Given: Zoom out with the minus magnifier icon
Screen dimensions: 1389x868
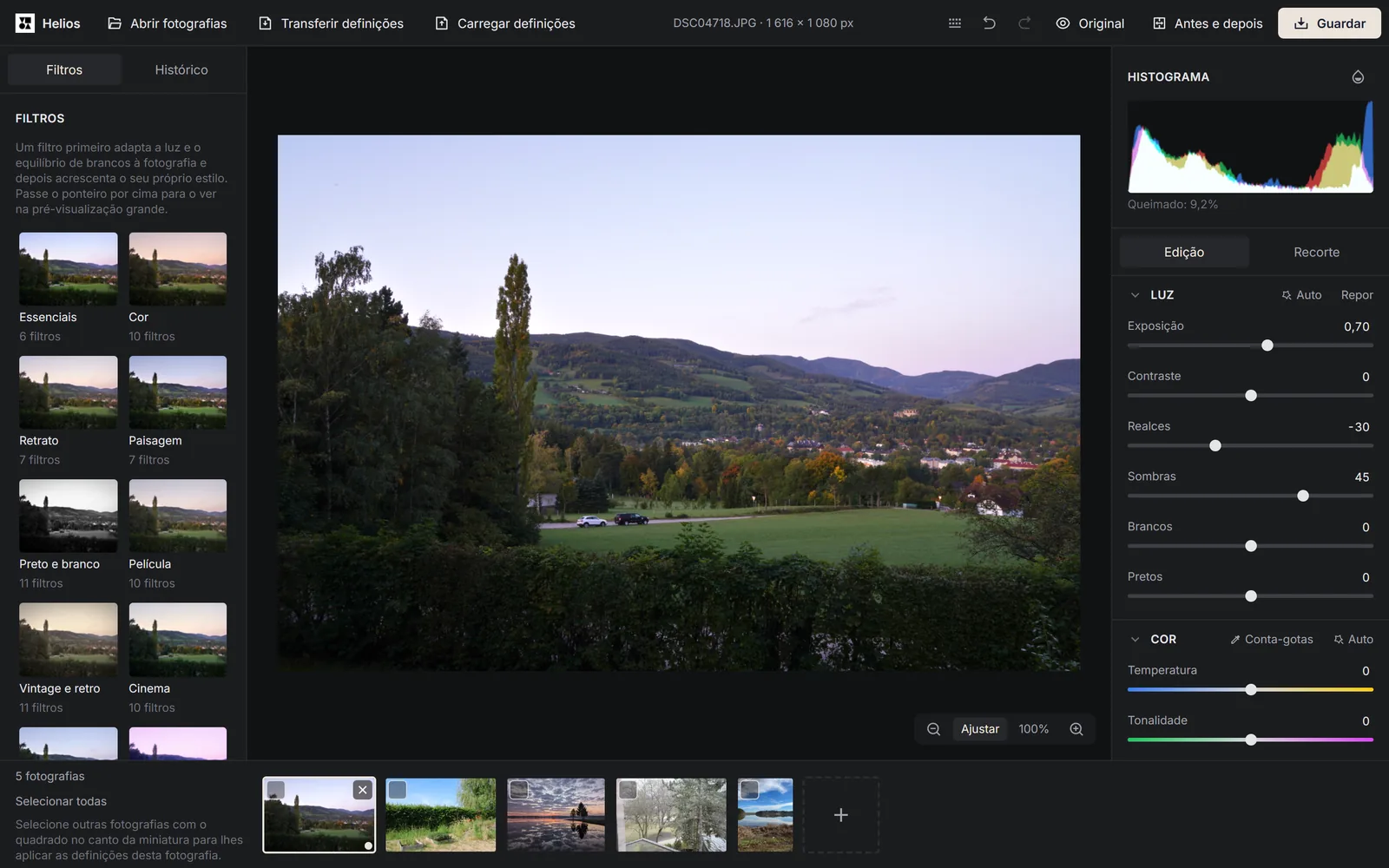Looking at the screenshot, I should pyautogui.click(x=933, y=729).
